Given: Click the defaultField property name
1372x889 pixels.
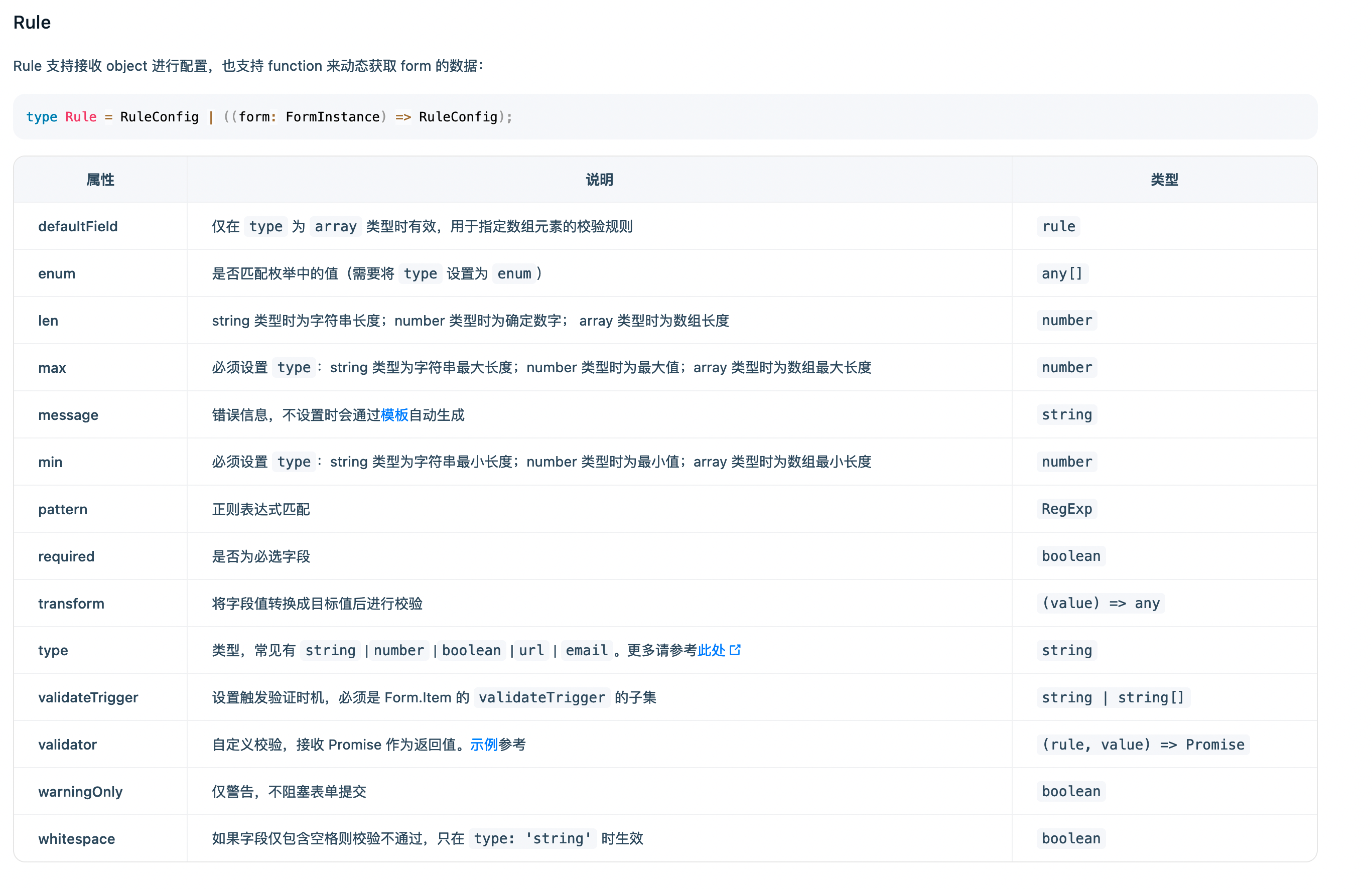Looking at the screenshot, I should 78,226.
